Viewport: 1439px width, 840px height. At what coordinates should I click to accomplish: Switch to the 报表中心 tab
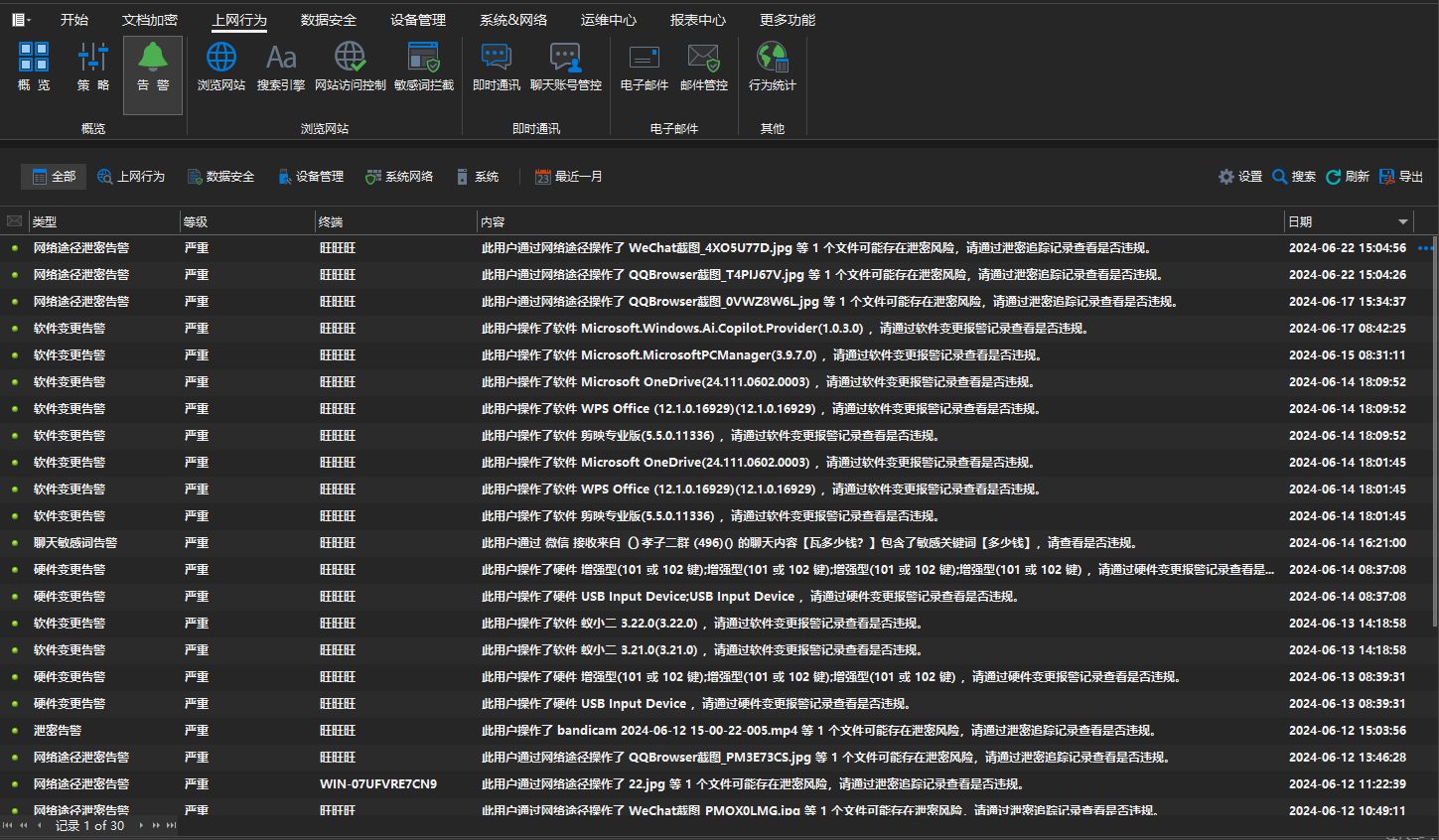pos(698,20)
